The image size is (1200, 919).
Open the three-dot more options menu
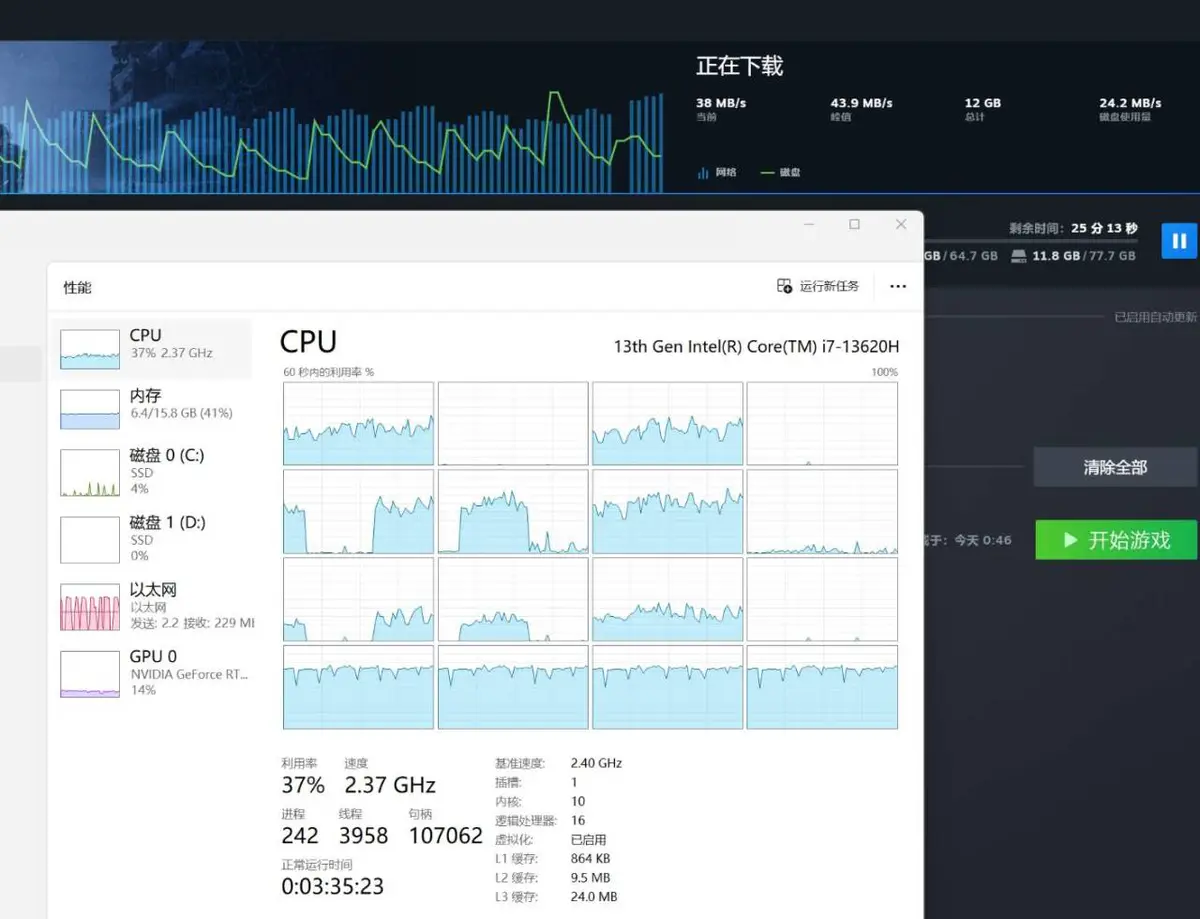pos(898,287)
